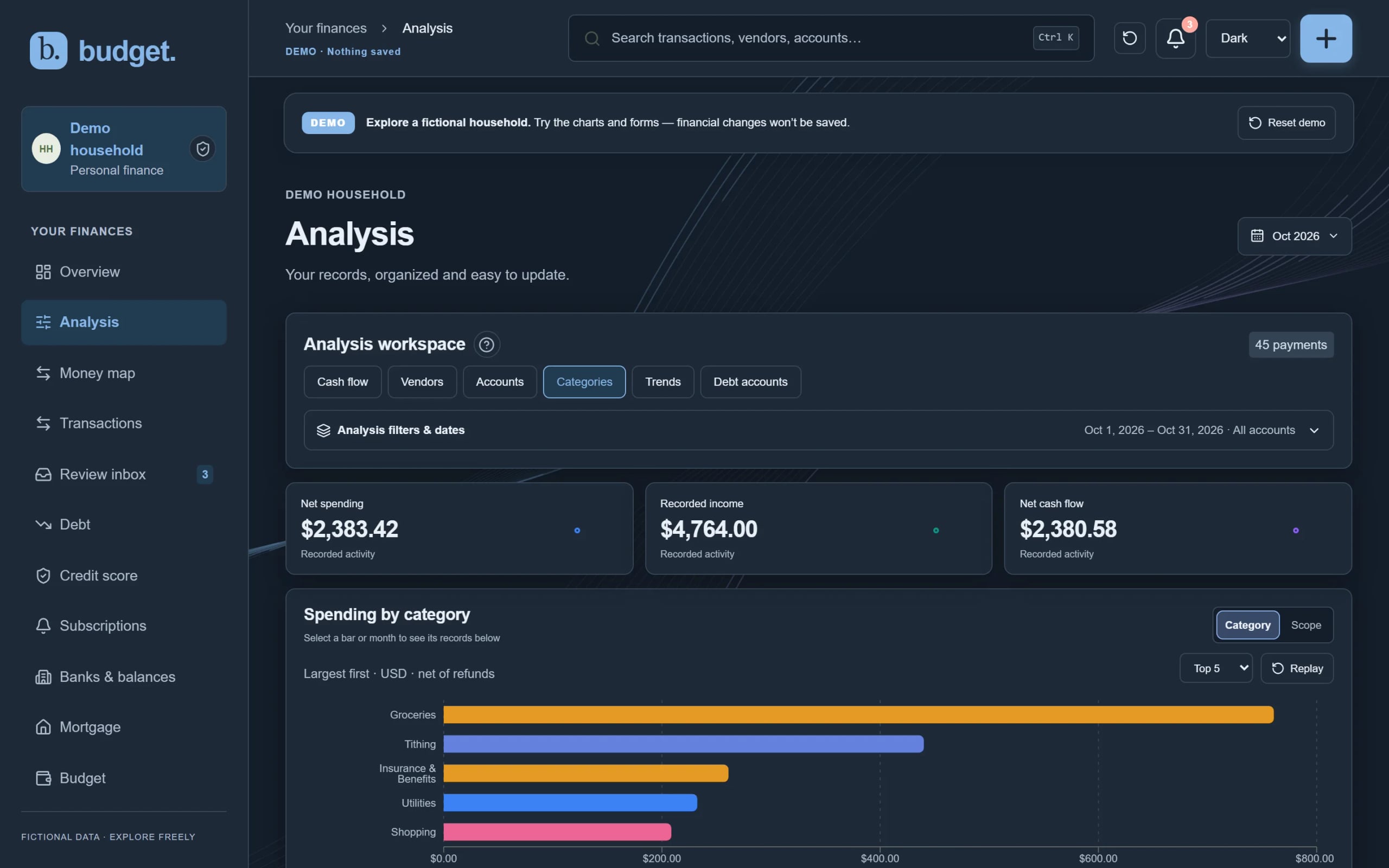Click the Ctrl K shortcut hint

pyautogui.click(x=1055, y=38)
